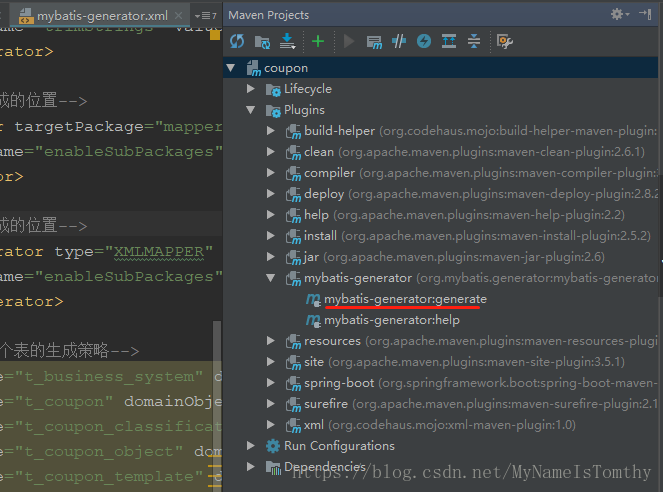Image resolution: width=663 pixels, height=492 pixels.
Task: Select the xml plugin row
Action: (x=440, y=425)
